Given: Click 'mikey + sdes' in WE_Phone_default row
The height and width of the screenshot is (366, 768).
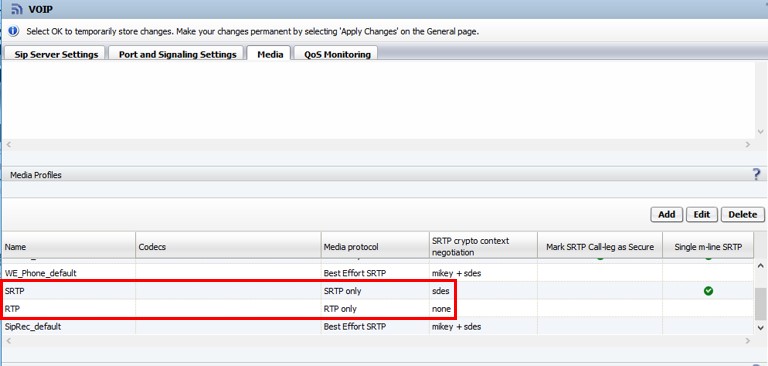Looking at the screenshot, I should tap(456, 273).
